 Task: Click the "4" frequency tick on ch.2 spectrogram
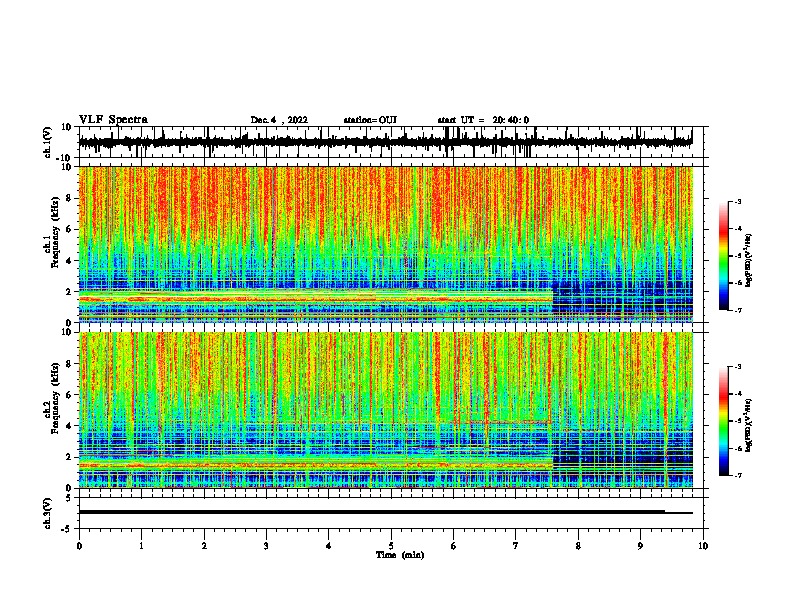(69, 426)
